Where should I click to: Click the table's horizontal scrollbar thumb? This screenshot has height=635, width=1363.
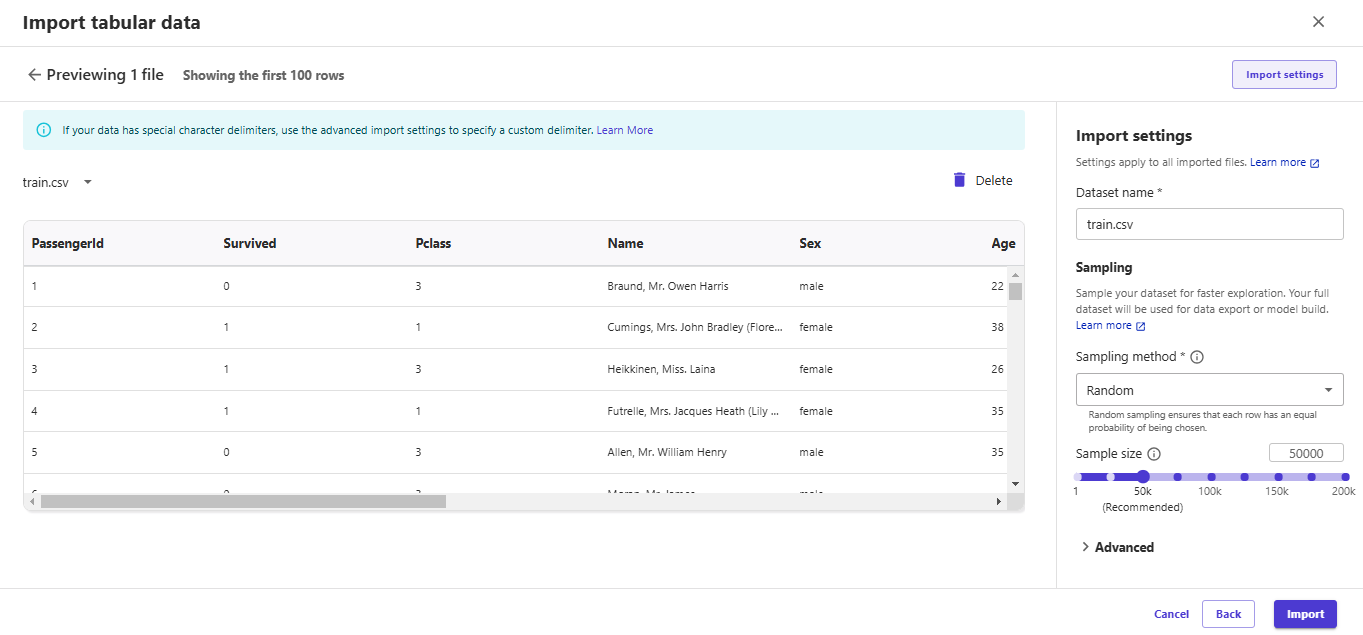243,501
